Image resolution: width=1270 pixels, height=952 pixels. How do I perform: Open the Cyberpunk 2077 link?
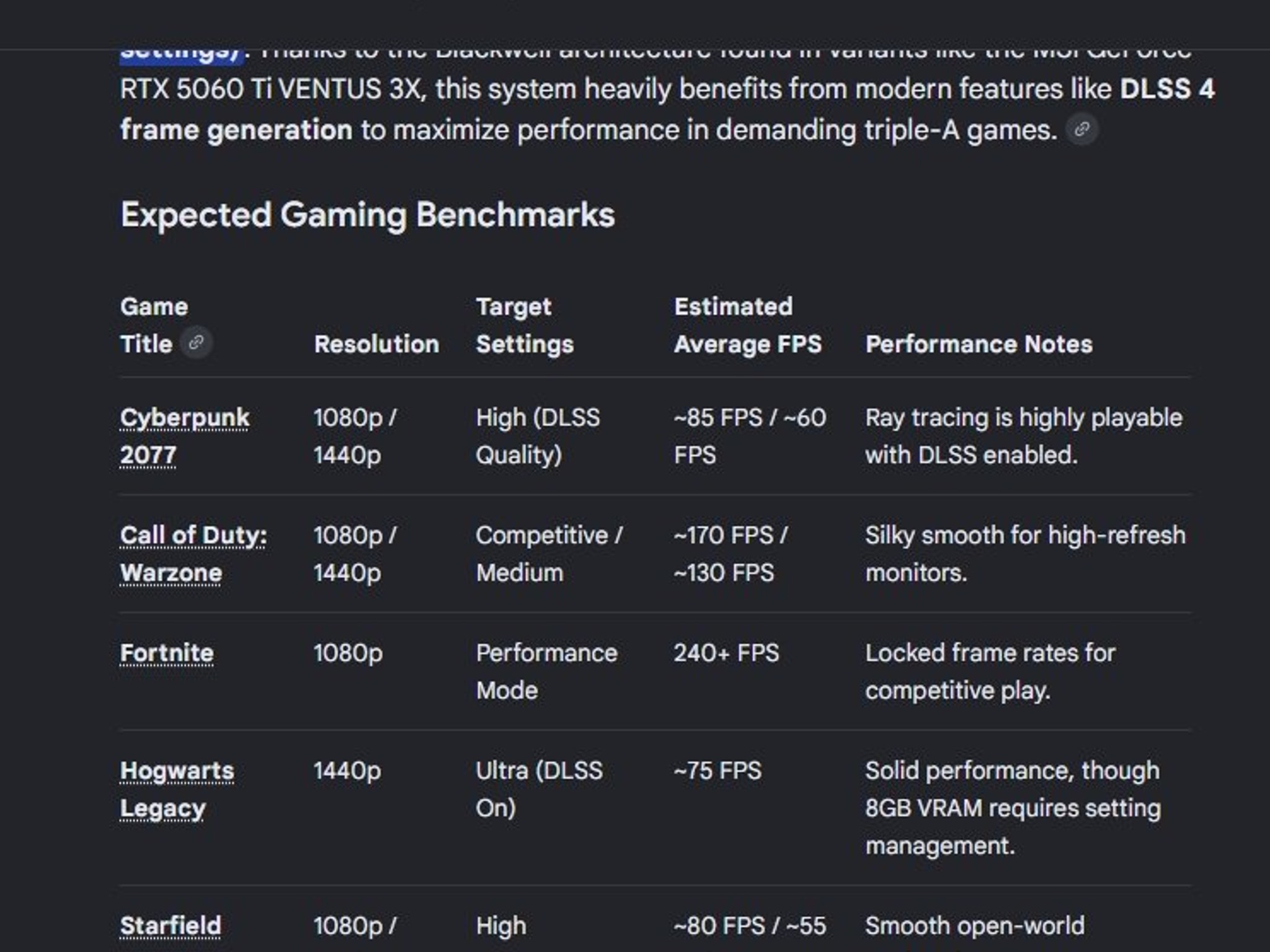[184, 436]
